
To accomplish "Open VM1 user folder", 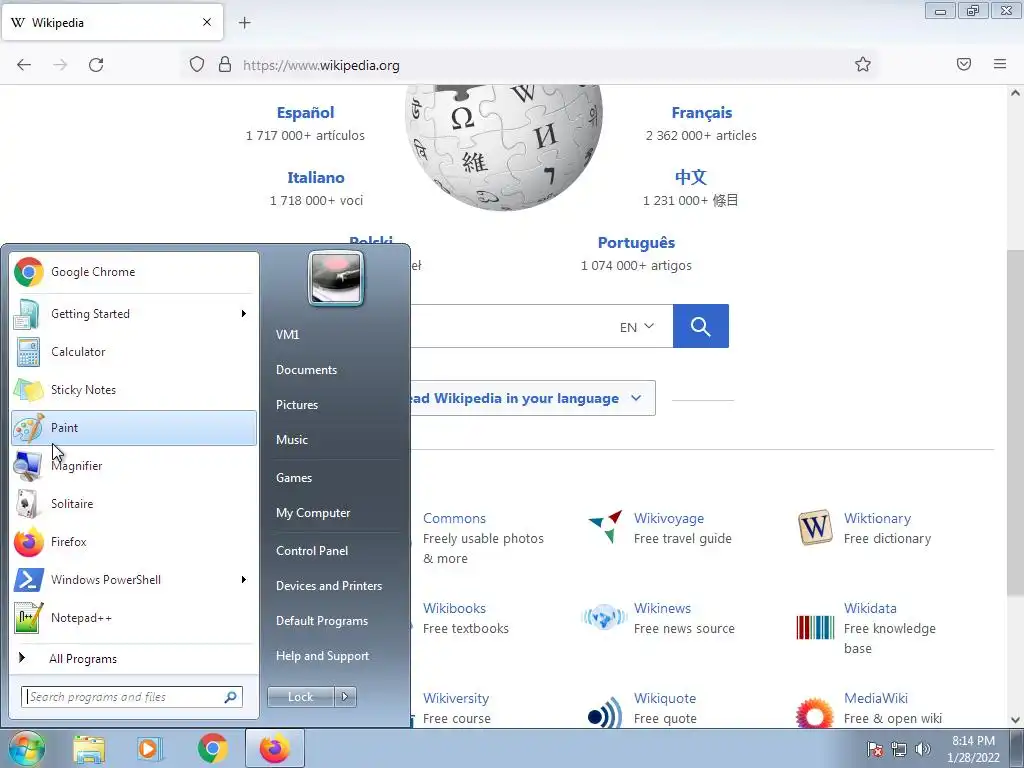I will coord(287,334).
